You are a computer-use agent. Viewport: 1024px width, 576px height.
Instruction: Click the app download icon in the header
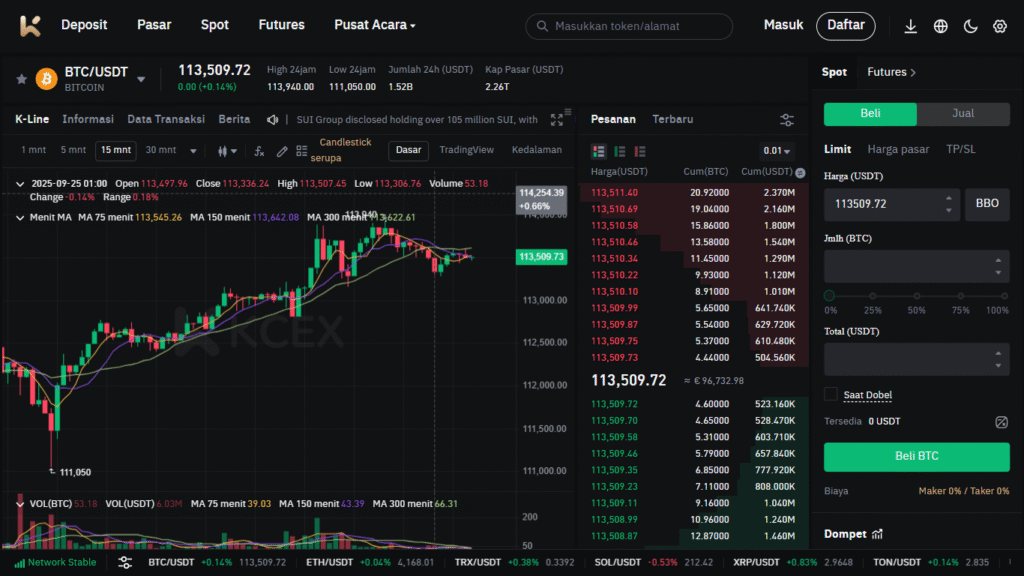tap(911, 25)
